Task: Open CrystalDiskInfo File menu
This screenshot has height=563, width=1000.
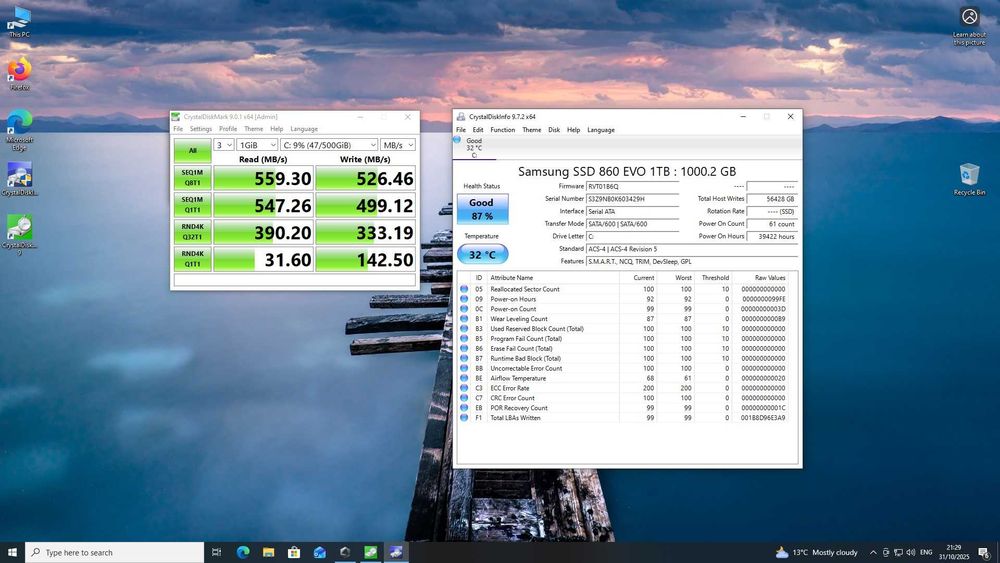Action: pyautogui.click(x=460, y=129)
